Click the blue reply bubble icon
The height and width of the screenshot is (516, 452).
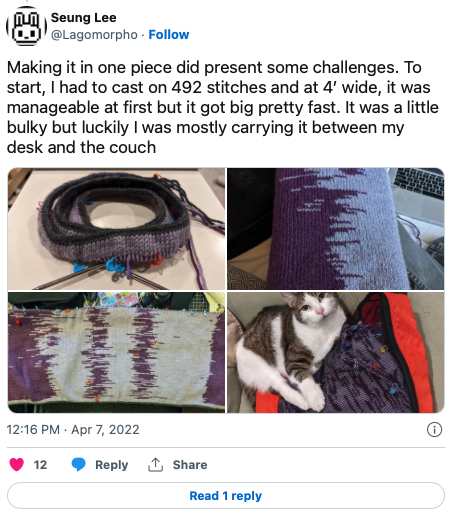[79, 464]
